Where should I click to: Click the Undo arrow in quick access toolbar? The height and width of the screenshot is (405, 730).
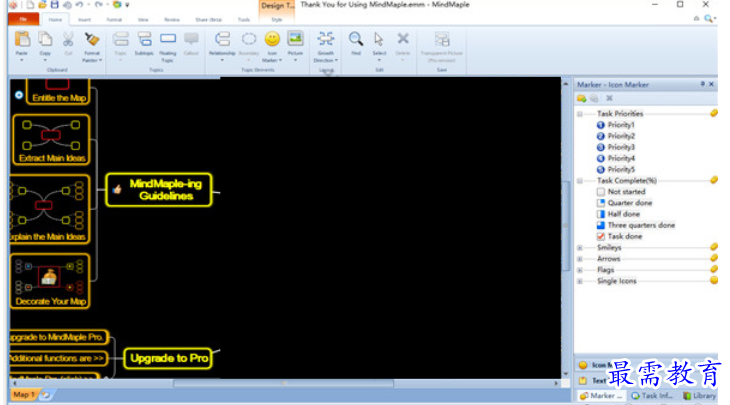point(79,5)
